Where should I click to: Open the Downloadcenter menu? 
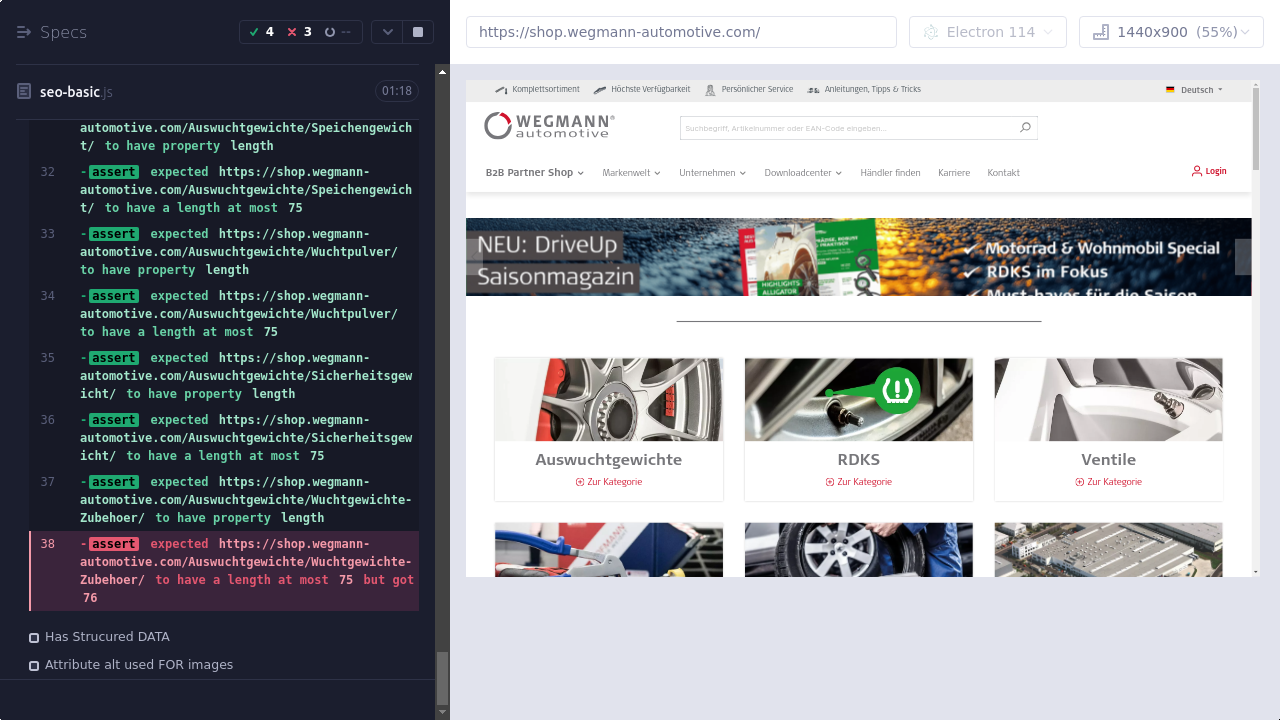click(x=802, y=173)
